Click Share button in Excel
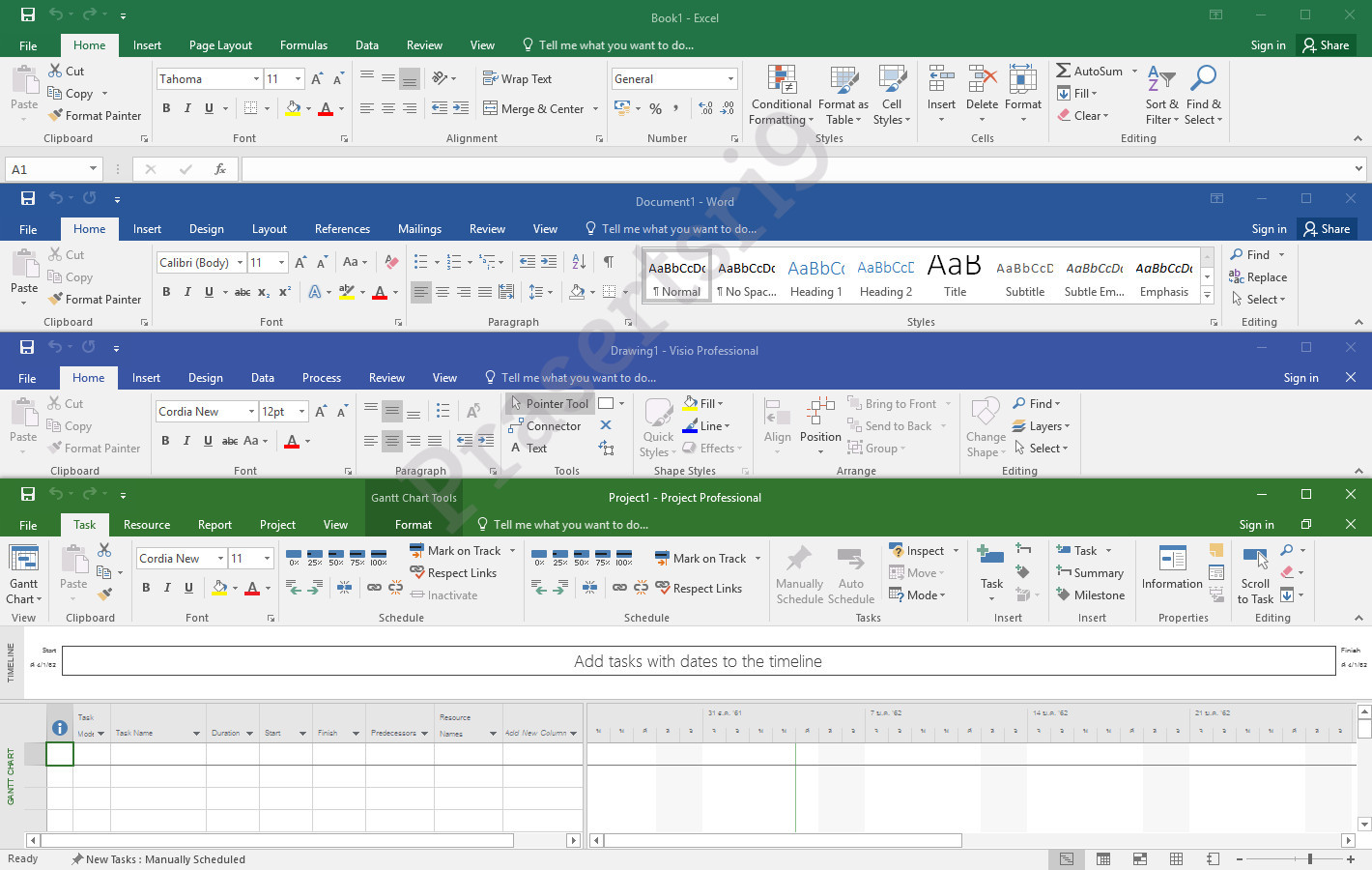The height and width of the screenshot is (870, 1372). [x=1326, y=45]
